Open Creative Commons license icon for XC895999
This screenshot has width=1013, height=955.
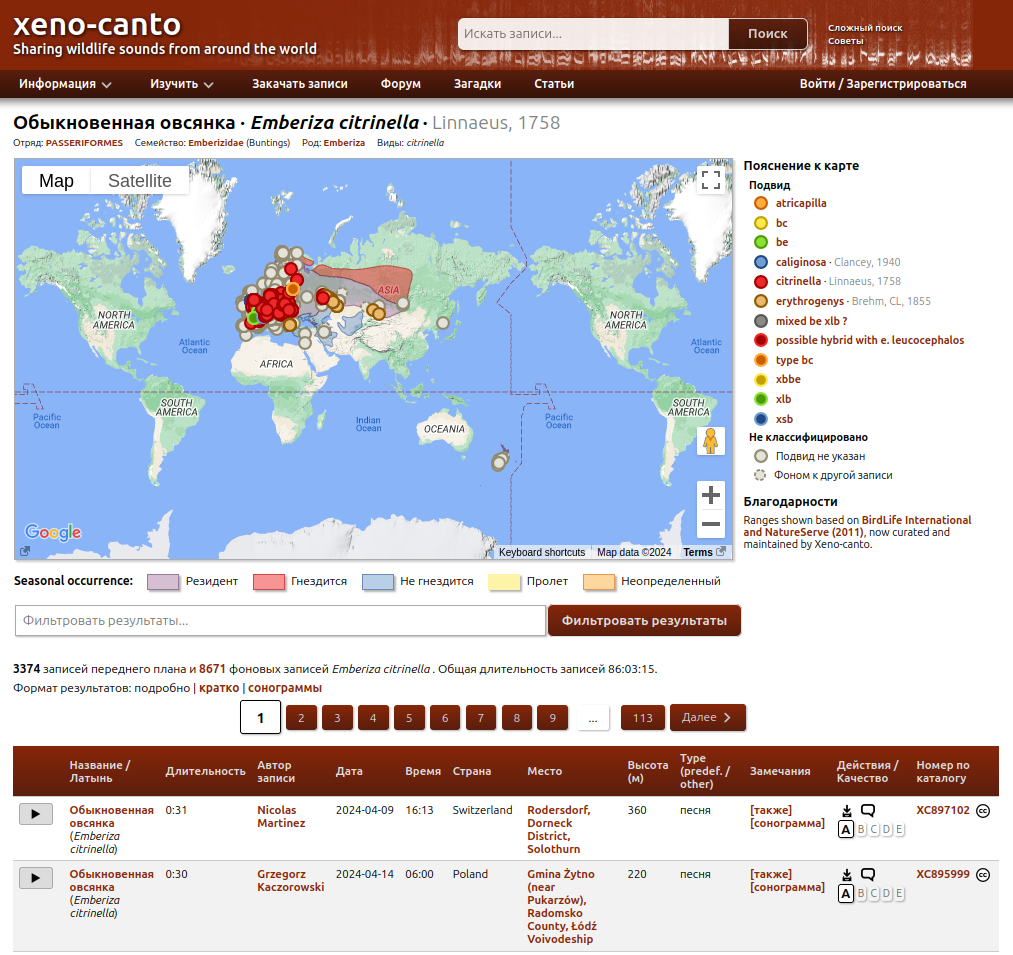point(983,875)
